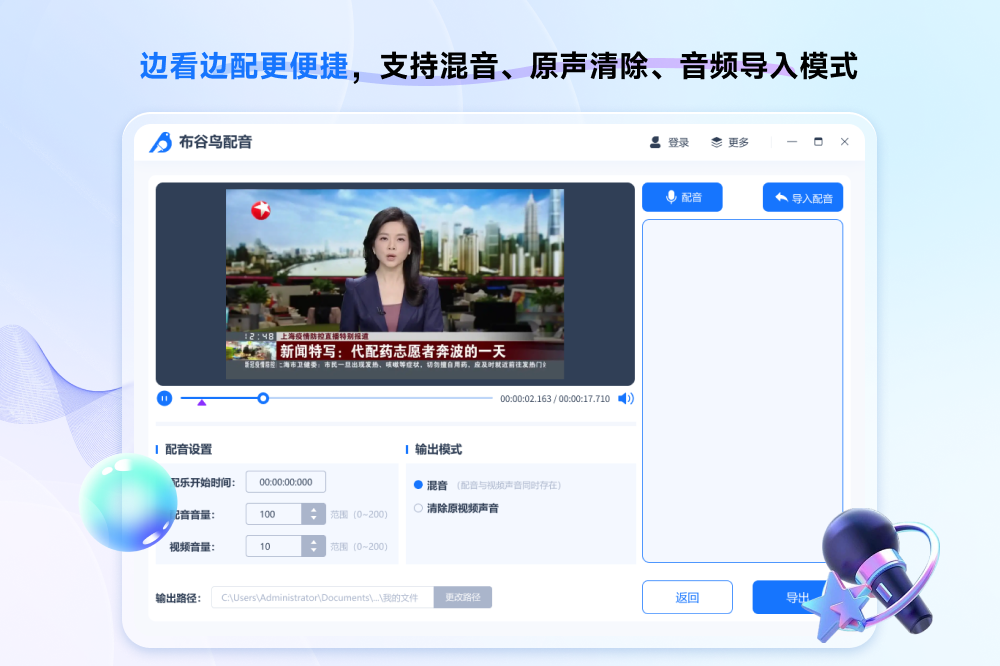Click the 布谷鸟配音 bird logo
Image resolution: width=1000 pixels, height=666 pixels.
click(160, 142)
